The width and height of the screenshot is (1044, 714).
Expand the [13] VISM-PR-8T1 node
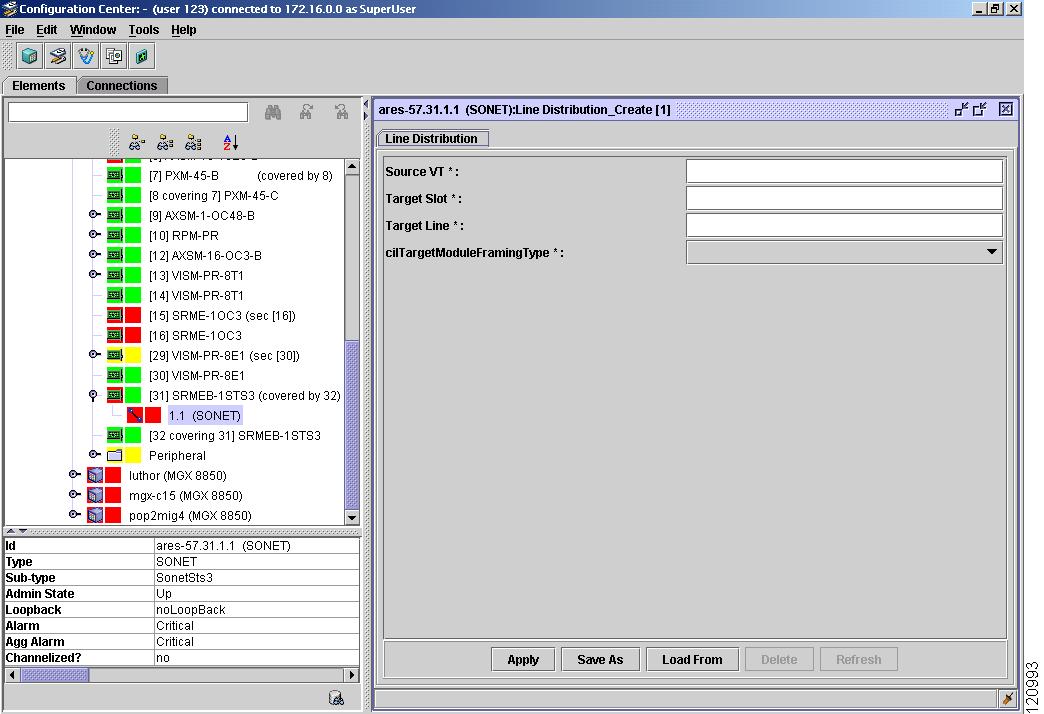tap(95, 274)
